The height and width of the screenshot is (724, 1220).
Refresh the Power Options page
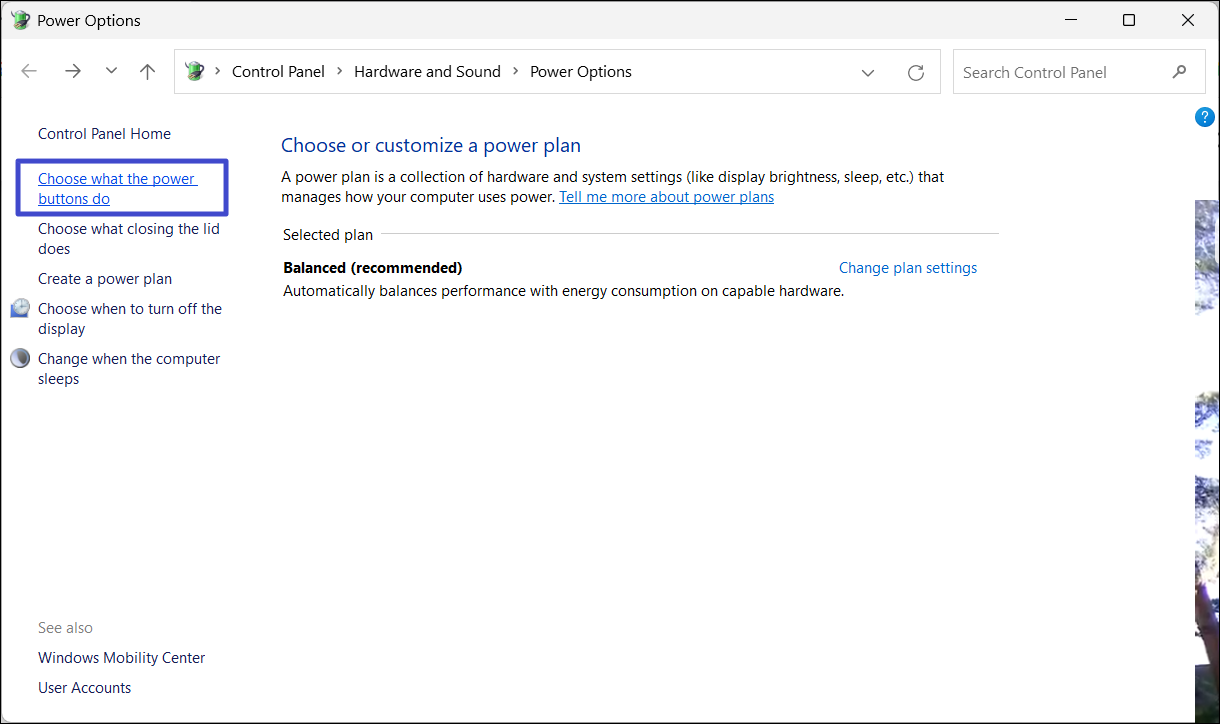tap(915, 72)
